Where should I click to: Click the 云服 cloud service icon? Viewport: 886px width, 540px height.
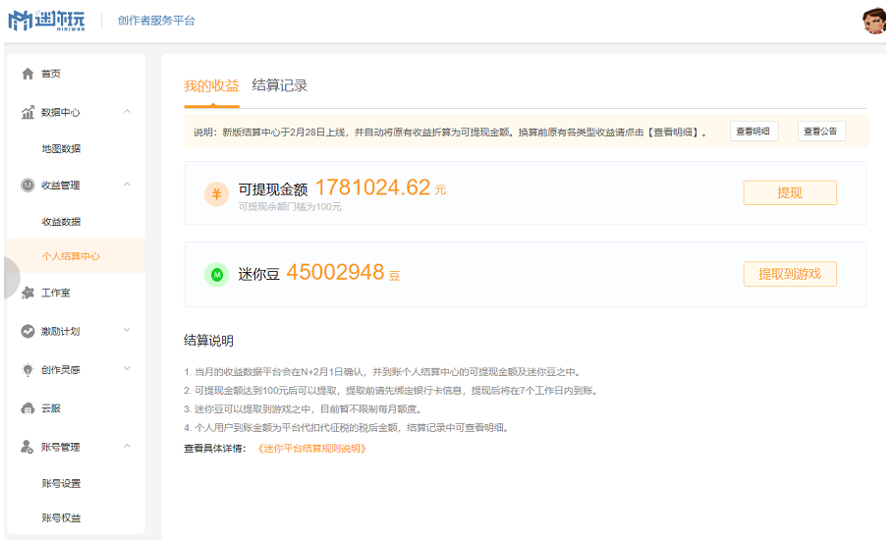(x=28, y=408)
